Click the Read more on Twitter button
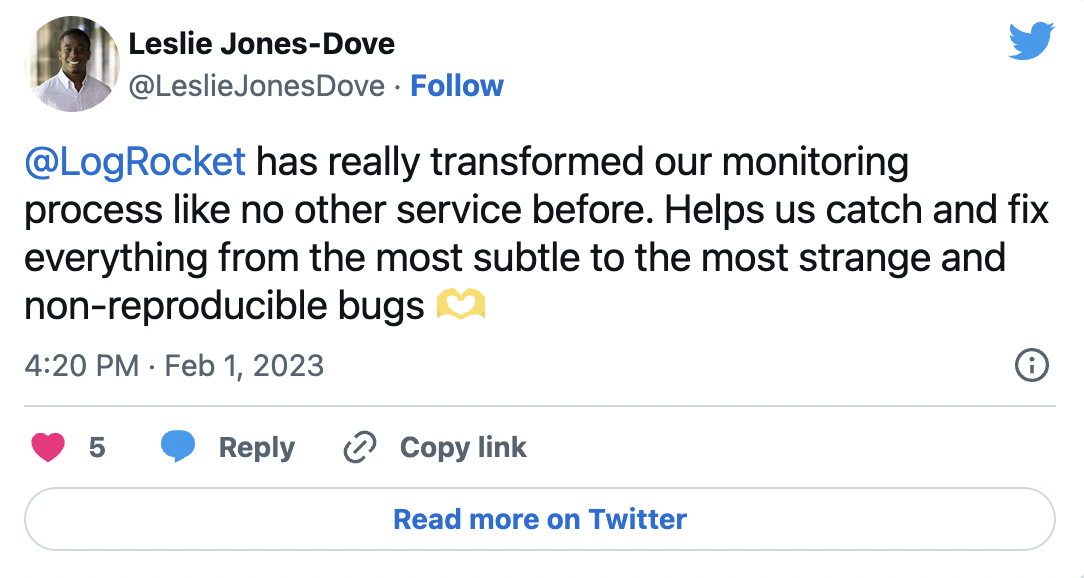Image resolution: width=1084 pixels, height=578 pixels. [x=540, y=519]
